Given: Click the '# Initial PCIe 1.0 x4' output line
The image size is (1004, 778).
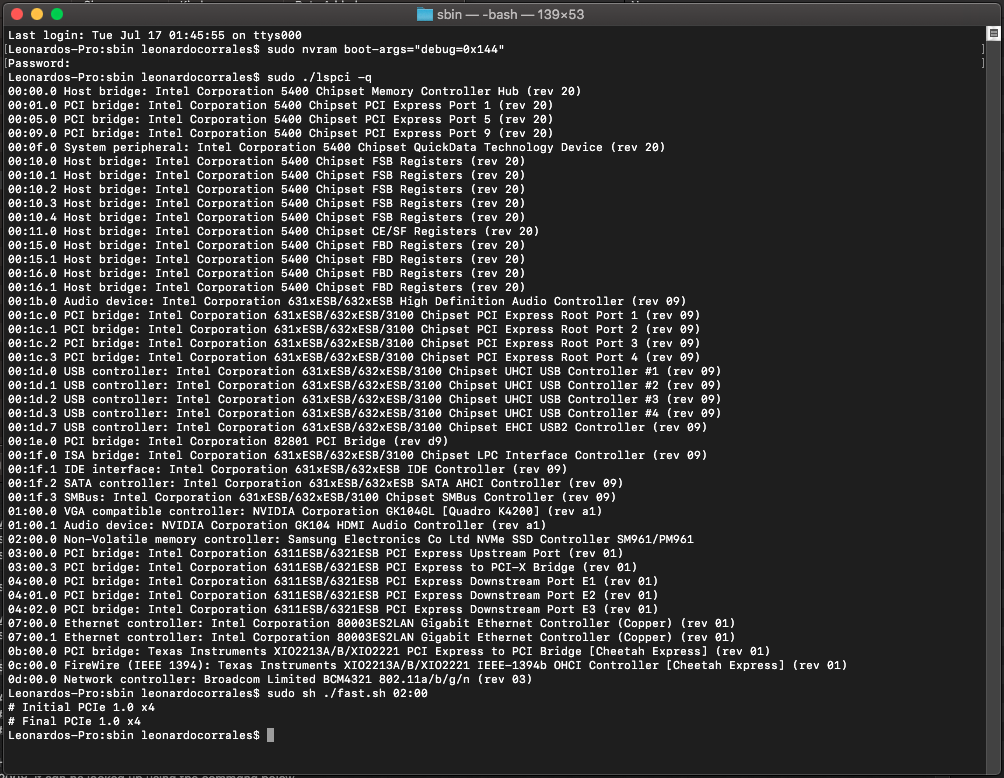Looking at the screenshot, I should point(81,708).
